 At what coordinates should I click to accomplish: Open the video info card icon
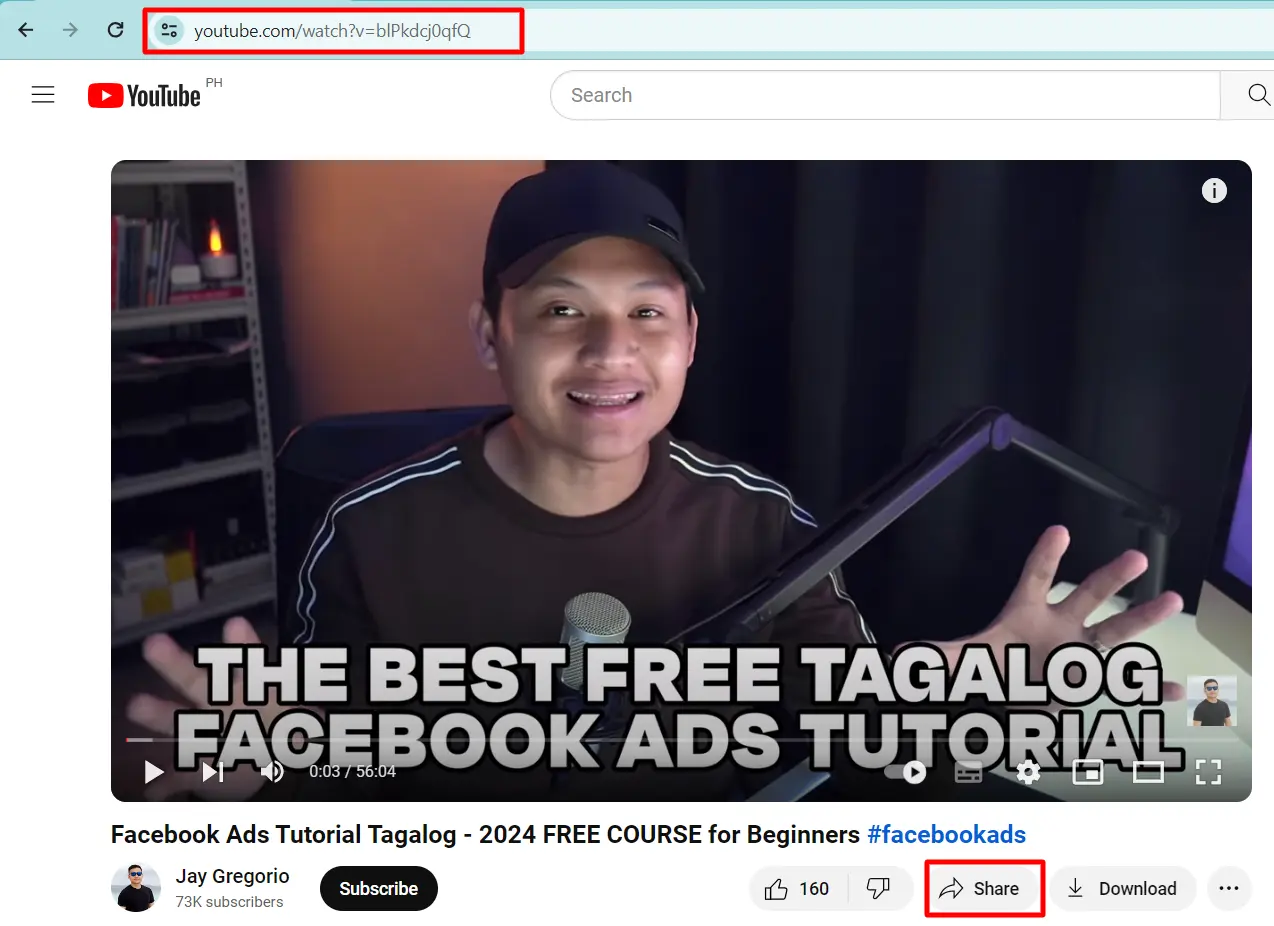tap(1214, 190)
